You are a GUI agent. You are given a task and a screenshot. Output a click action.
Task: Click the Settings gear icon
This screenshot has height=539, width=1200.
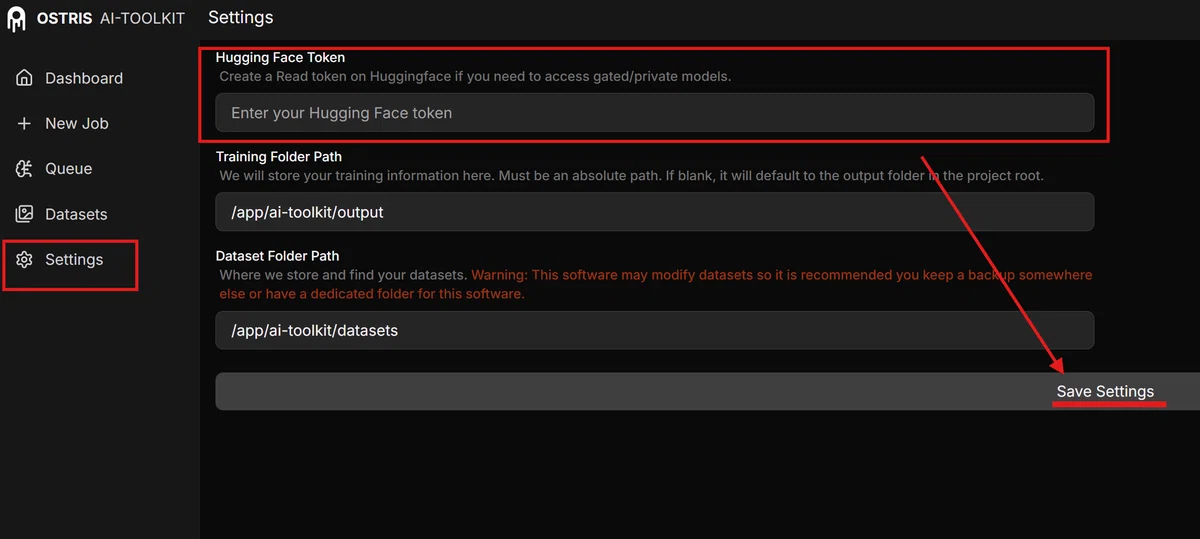(25, 260)
